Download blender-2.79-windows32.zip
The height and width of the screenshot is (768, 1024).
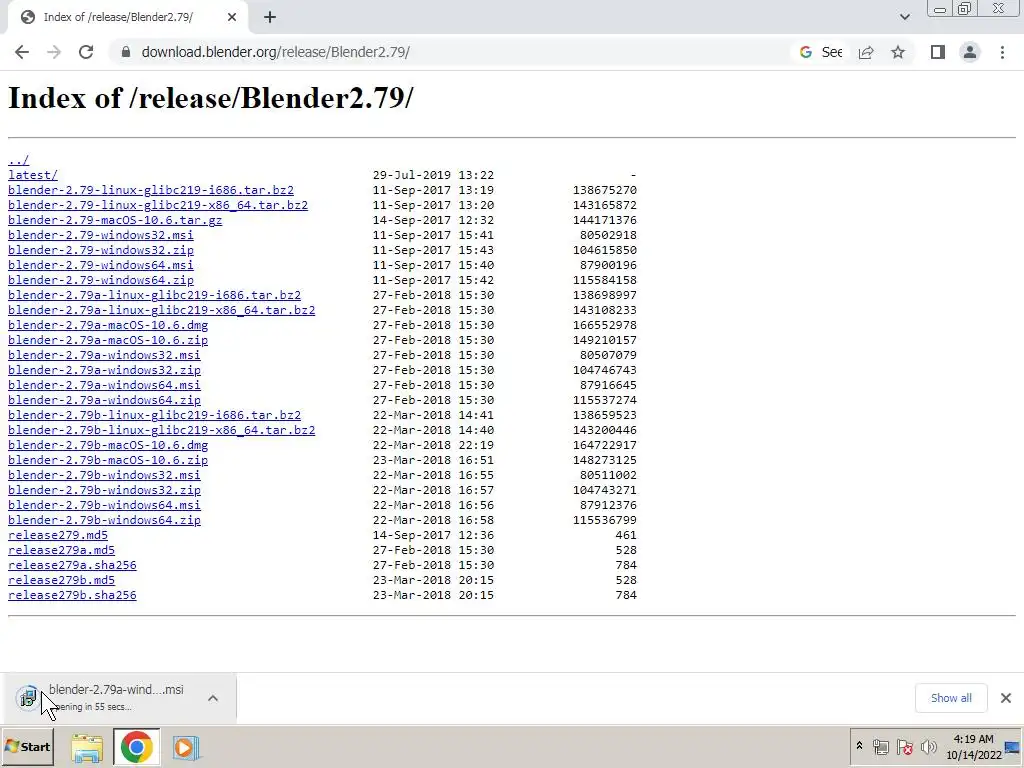101,250
